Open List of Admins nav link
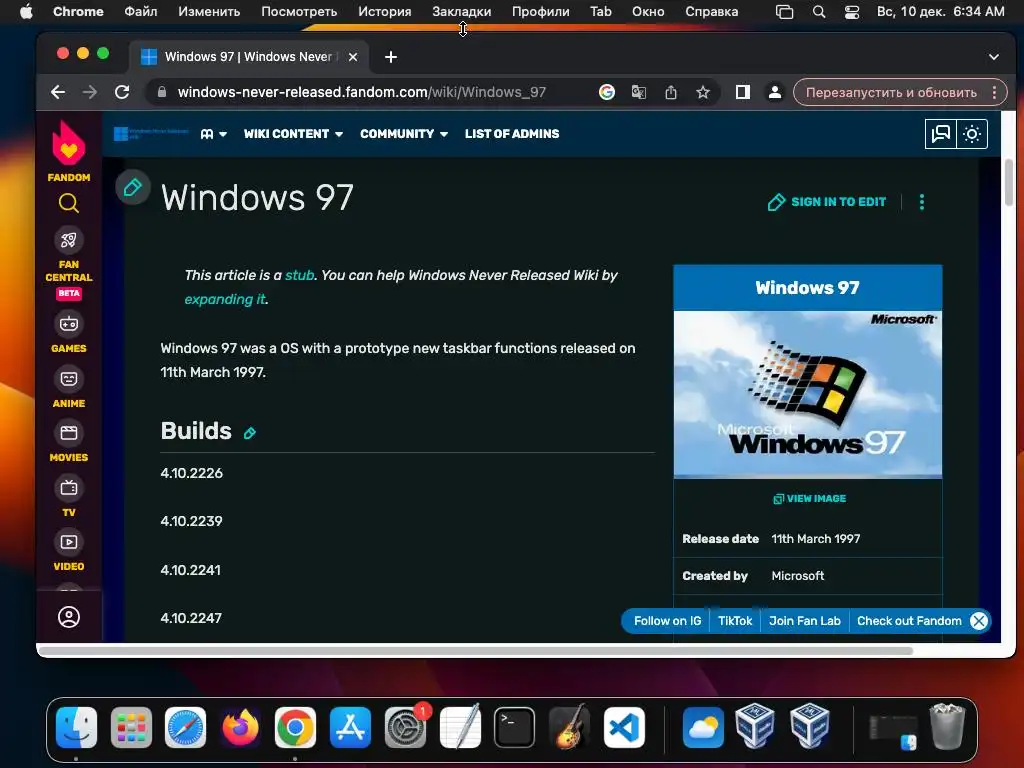Viewport: 1024px width, 768px height. pyautogui.click(x=512, y=134)
